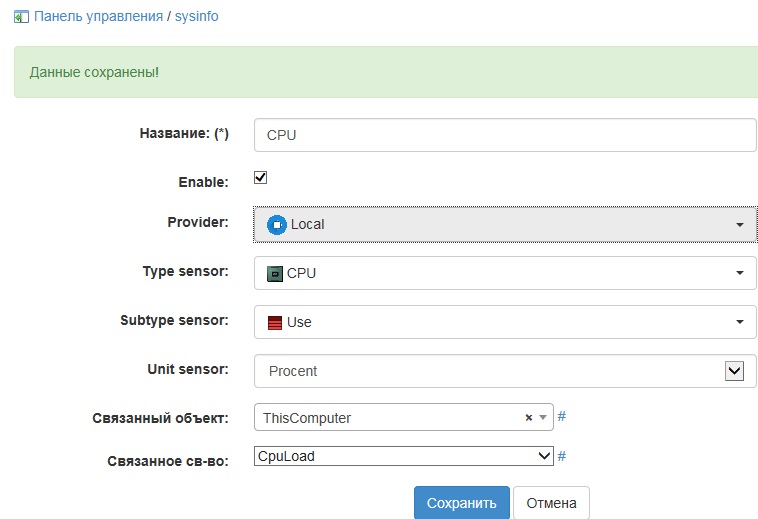Click the blue Local provider icon
The width and height of the screenshot is (758, 519).
coord(276,224)
